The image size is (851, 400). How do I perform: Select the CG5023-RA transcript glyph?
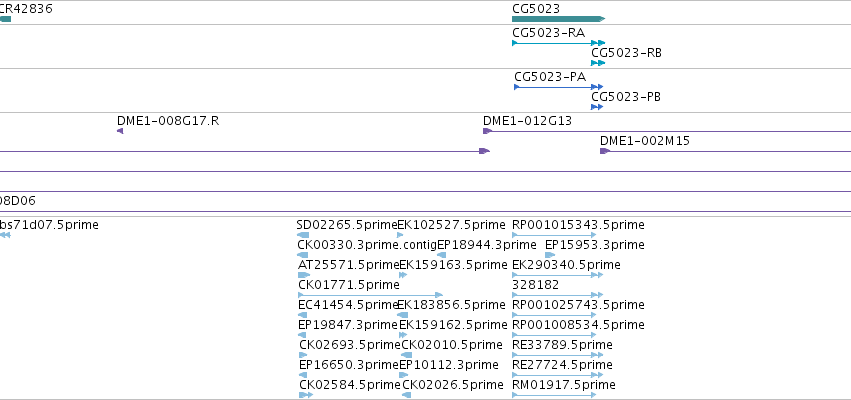(558, 42)
